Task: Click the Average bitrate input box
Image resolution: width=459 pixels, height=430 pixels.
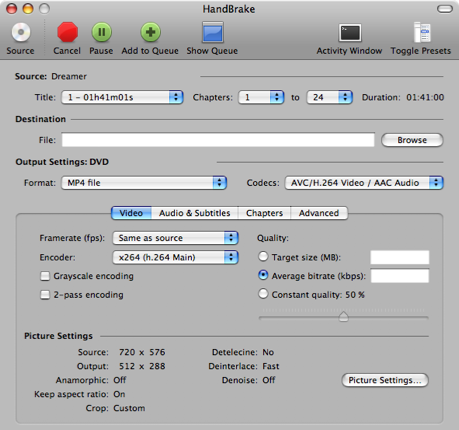Action: click(400, 276)
